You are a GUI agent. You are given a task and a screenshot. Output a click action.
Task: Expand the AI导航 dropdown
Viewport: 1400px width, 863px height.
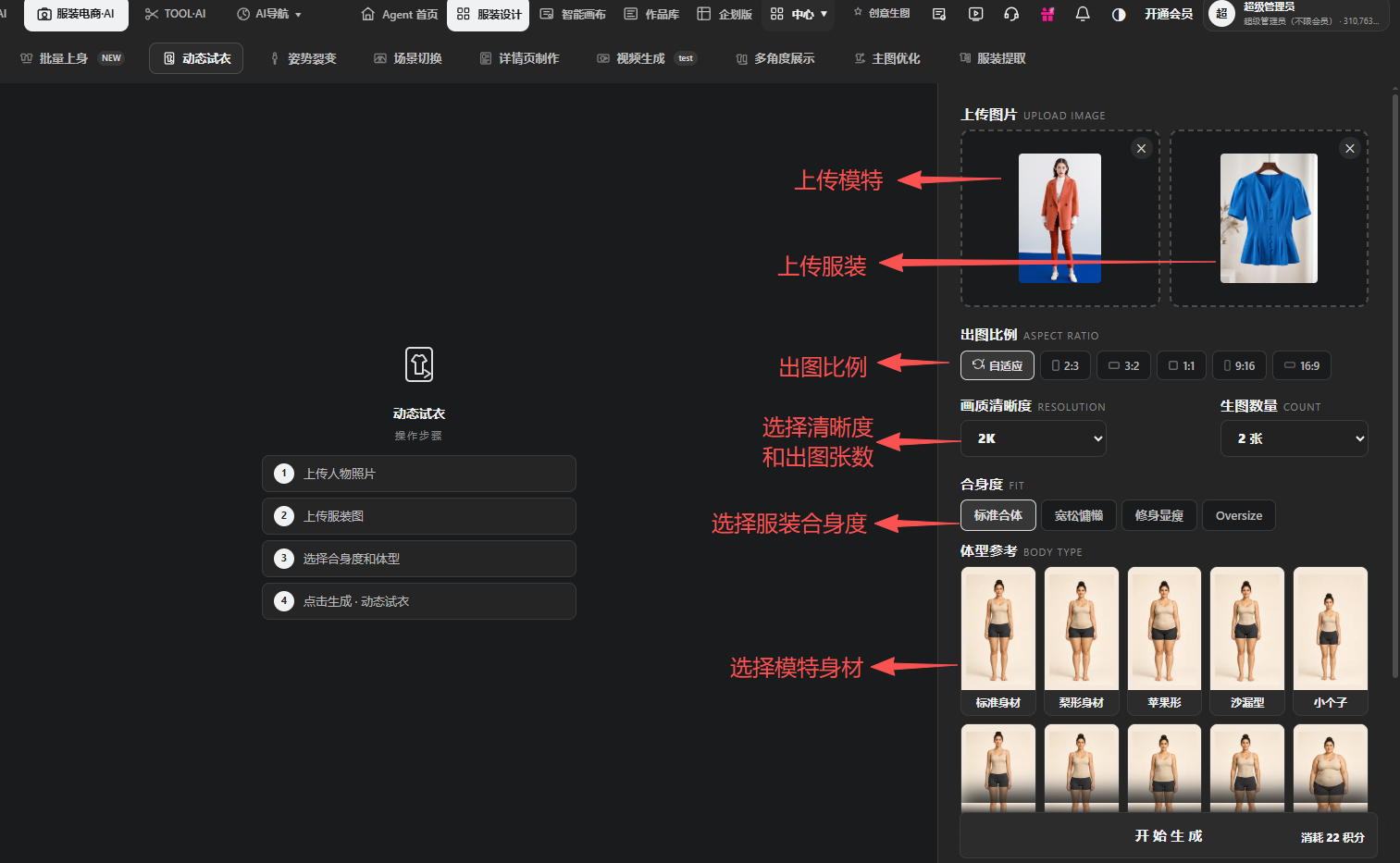[269, 14]
